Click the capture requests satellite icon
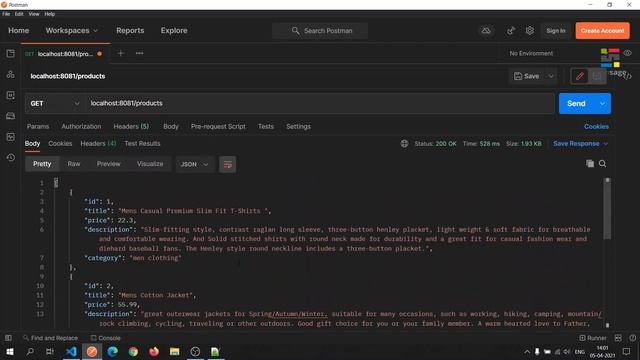This screenshot has width=640, height=360. tap(511, 31)
